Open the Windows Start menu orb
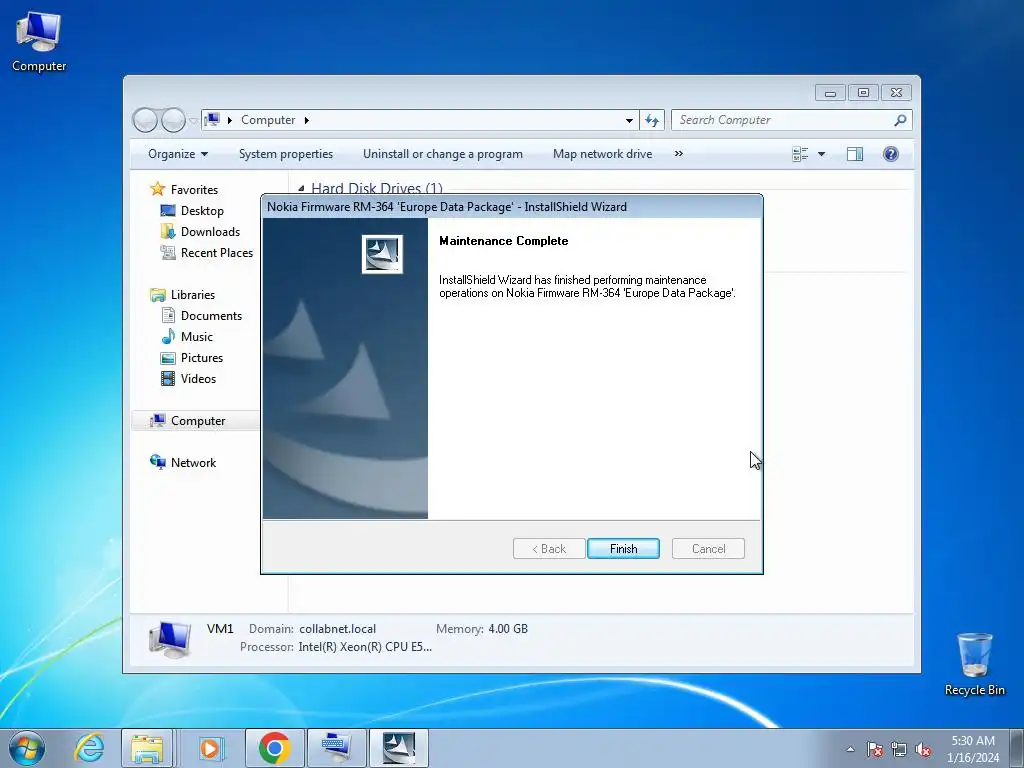1024x768 pixels. pos(27,748)
